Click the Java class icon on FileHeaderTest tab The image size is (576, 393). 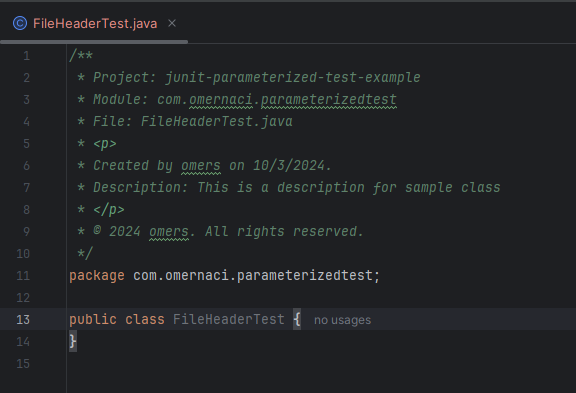[20, 24]
